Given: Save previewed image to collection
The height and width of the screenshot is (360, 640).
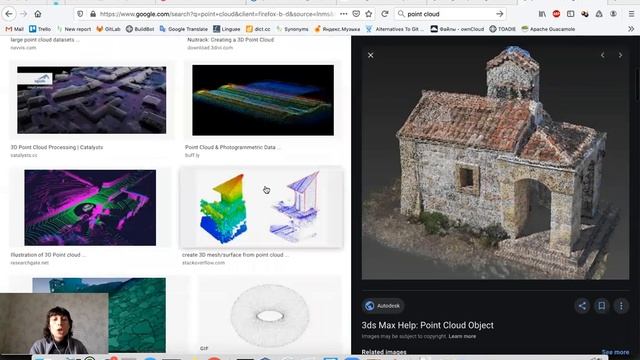Looking at the screenshot, I should (x=602, y=306).
